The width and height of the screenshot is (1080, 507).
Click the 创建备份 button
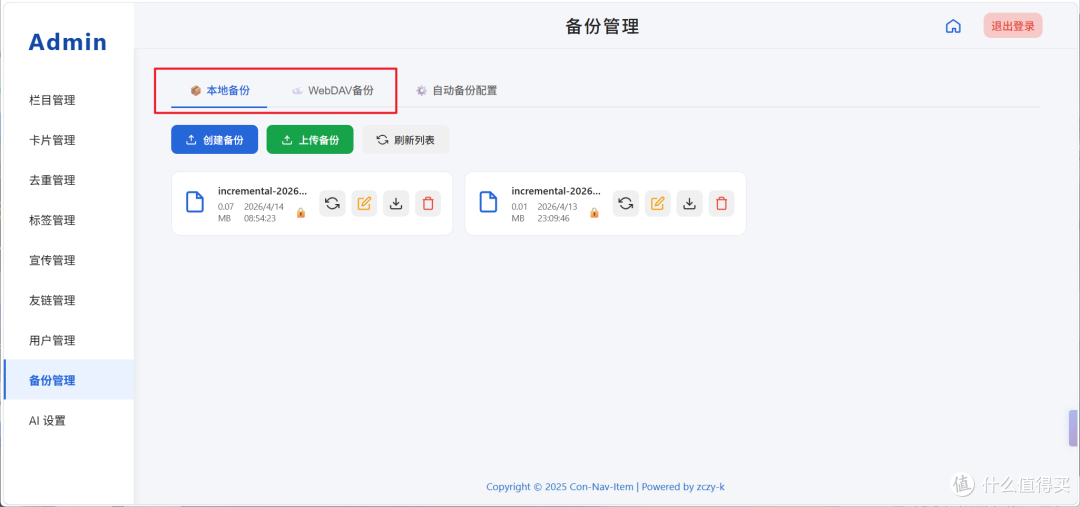tap(214, 139)
